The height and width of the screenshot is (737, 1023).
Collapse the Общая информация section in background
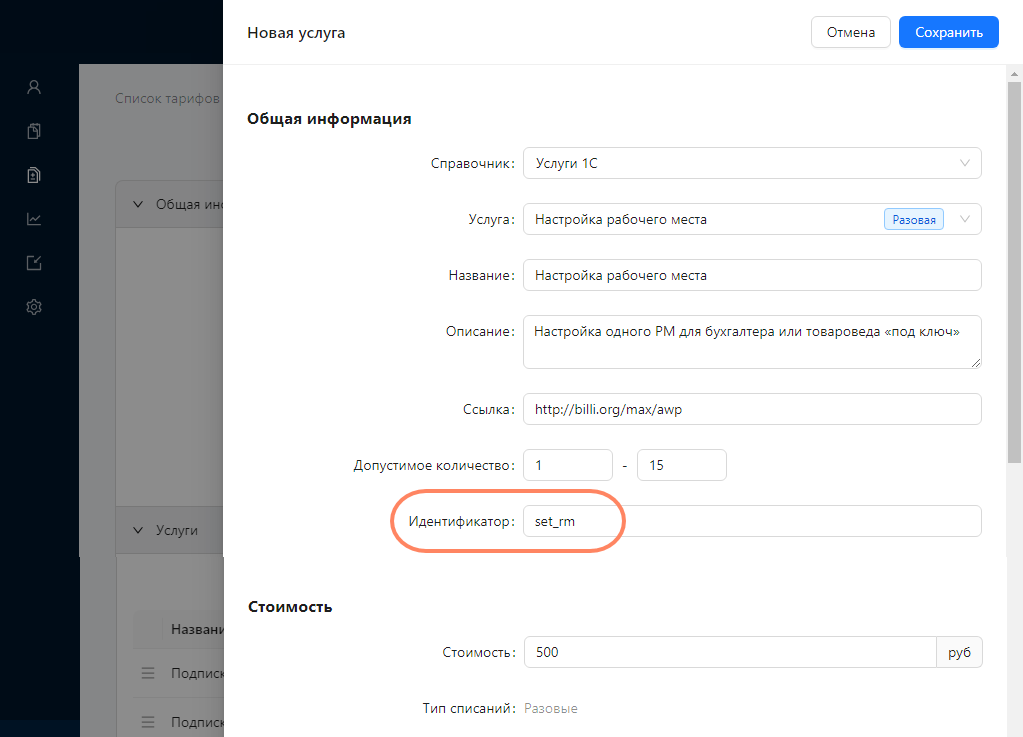(138, 204)
